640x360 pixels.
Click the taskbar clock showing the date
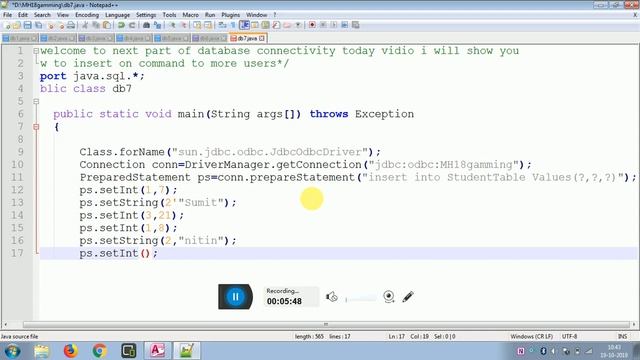[614, 351]
